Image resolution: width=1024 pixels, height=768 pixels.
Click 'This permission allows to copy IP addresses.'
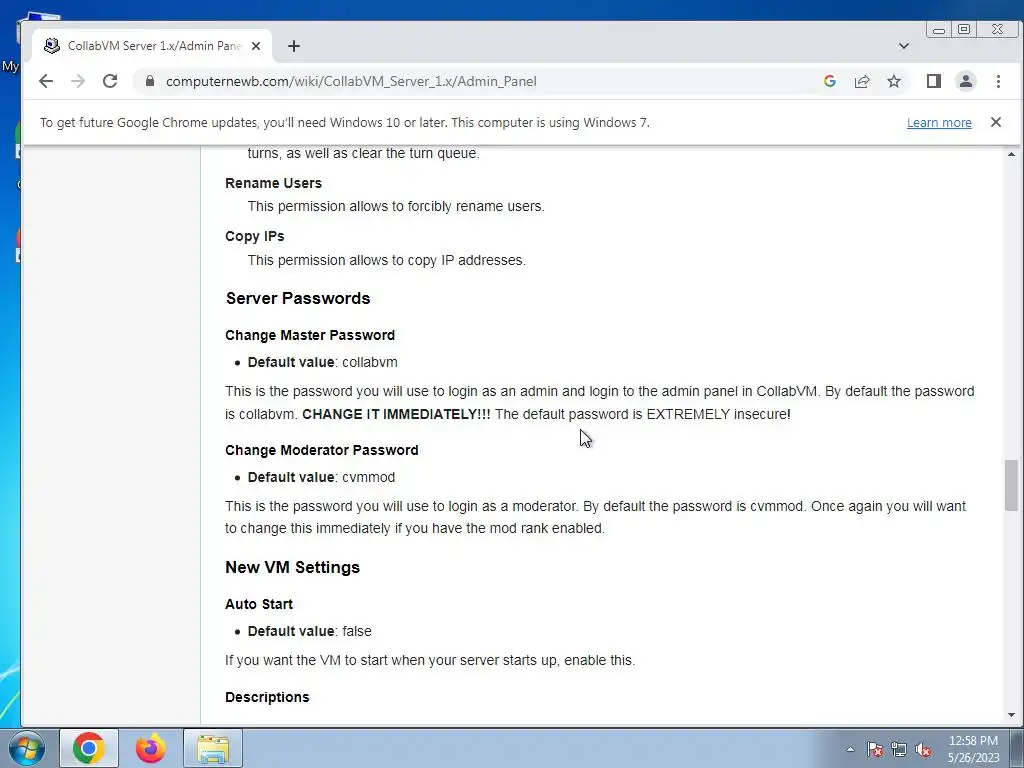(387, 260)
